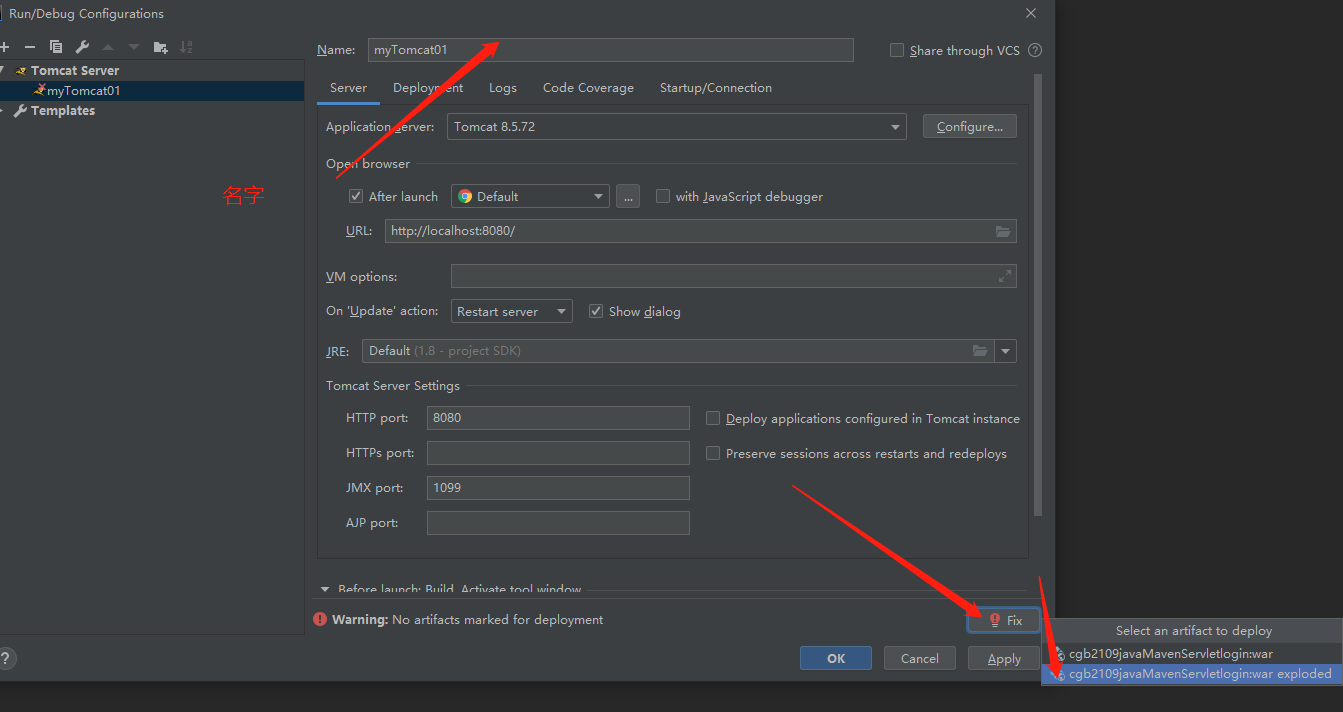Screen dimensions: 1343x712
Task: Click the Fix button for deployment warning
Action: pyautogui.click(x=1003, y=620)
